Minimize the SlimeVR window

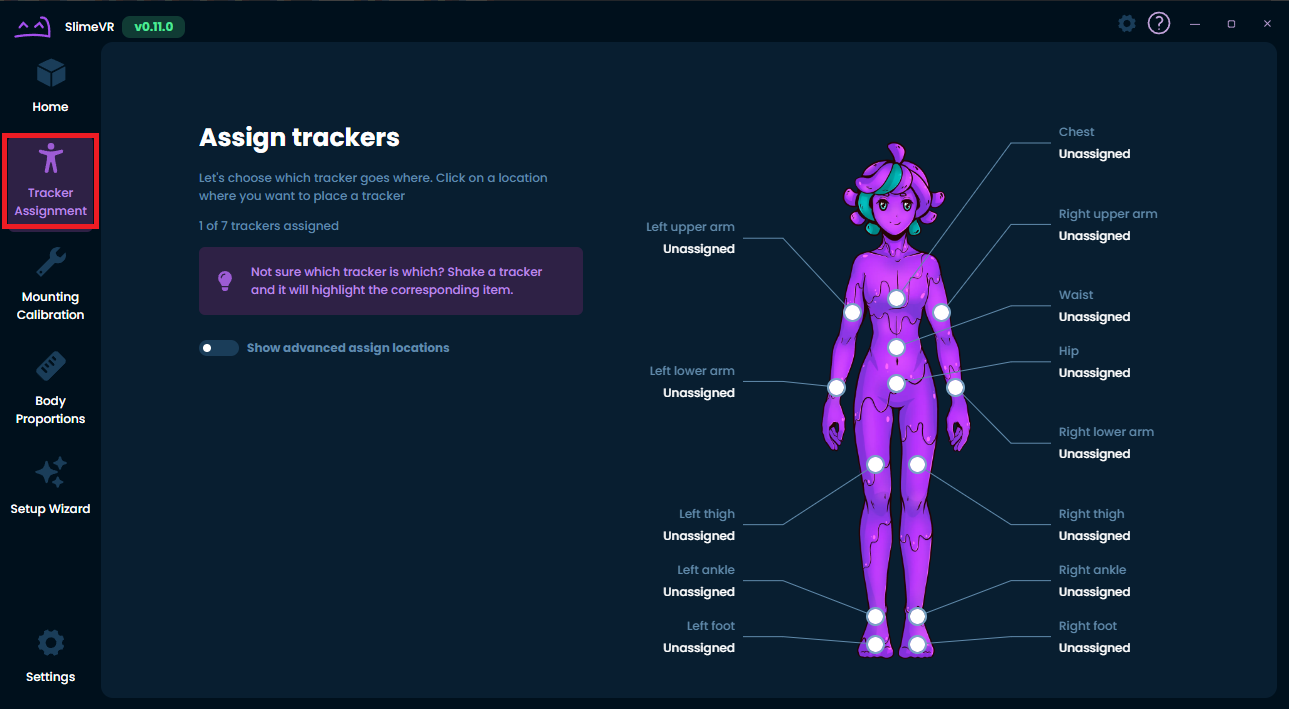point(1195,23)
